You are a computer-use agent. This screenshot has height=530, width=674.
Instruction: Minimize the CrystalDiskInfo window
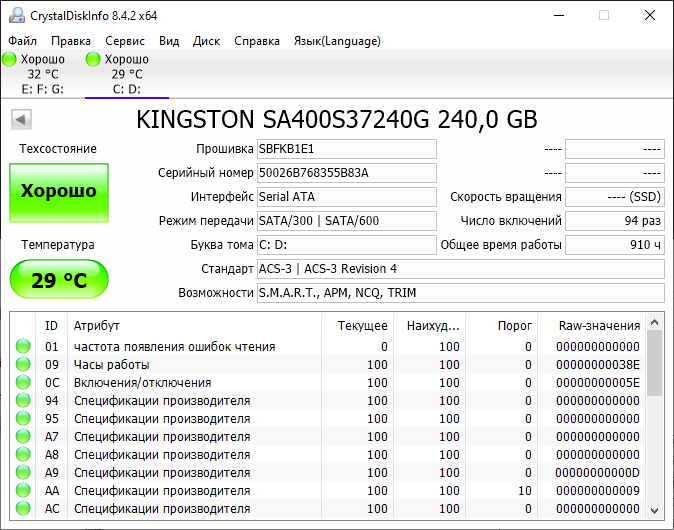[x=559, y=15]
